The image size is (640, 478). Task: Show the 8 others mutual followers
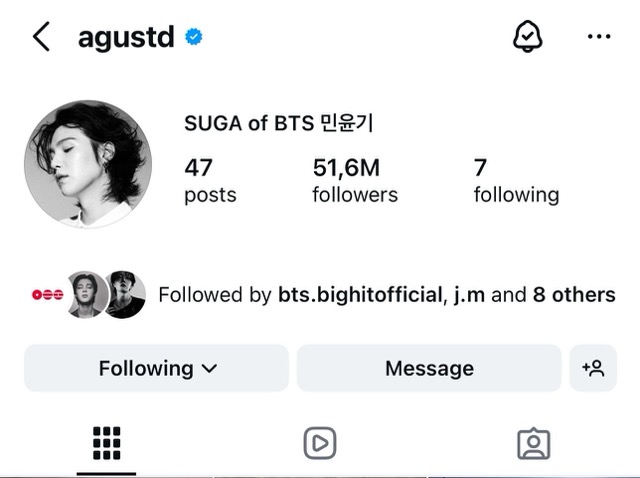pyautogui.click(x=574, y=295)
